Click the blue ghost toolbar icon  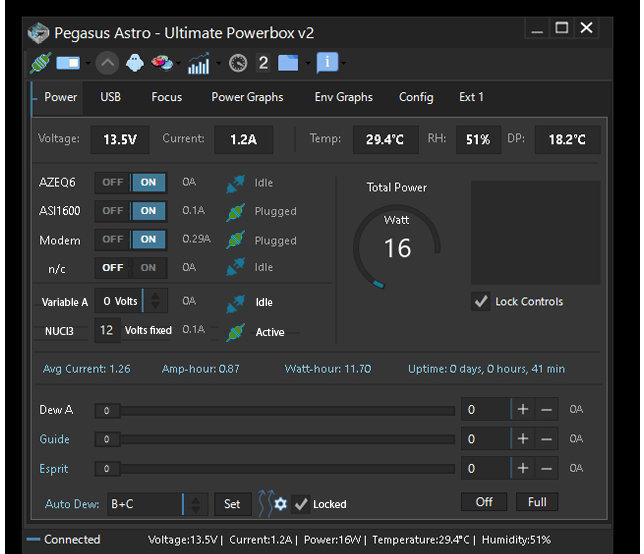pyautogui.click(x=135, y=63)
